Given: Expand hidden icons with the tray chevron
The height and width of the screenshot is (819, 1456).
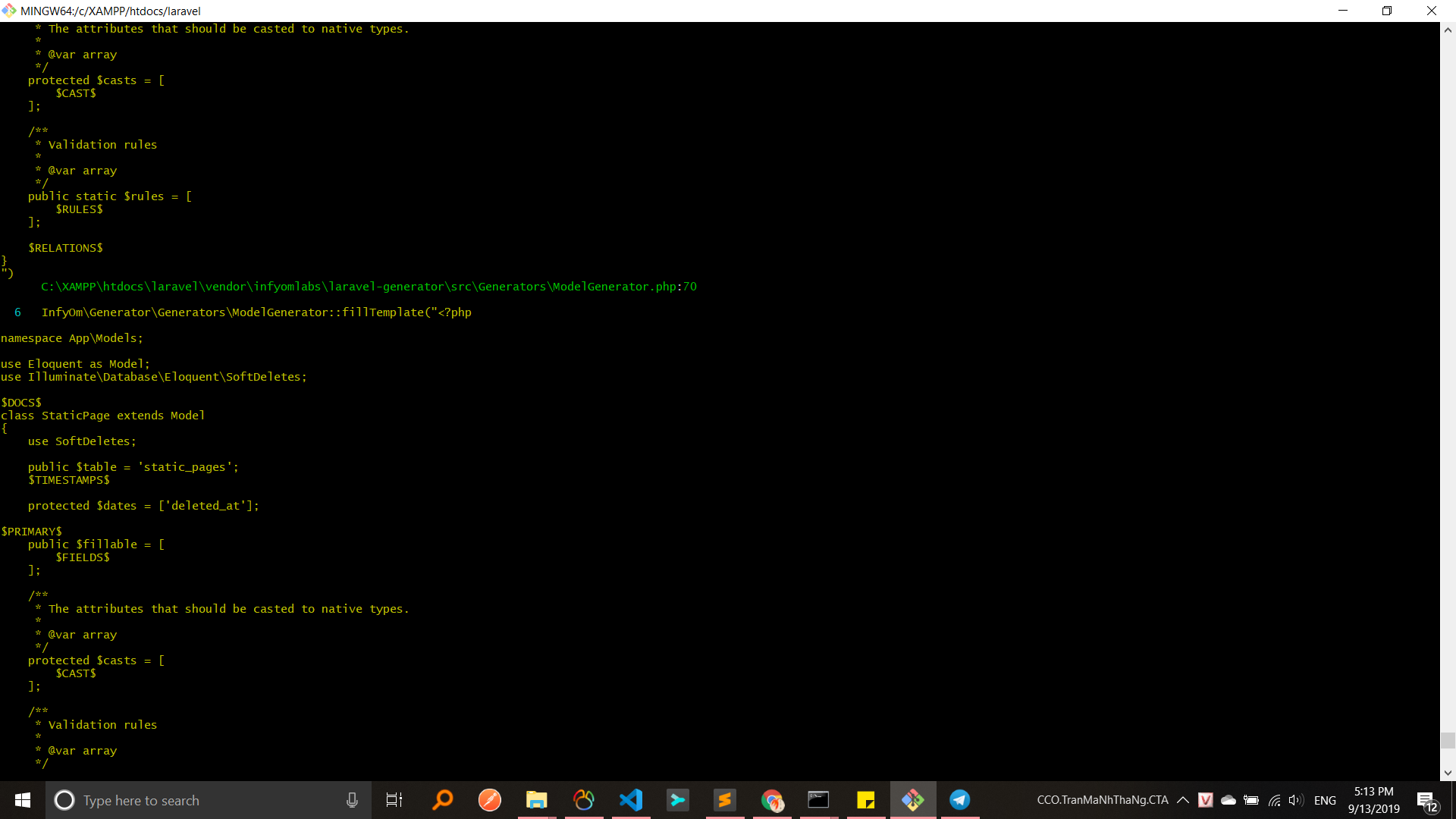Looking at the screenshot, I should [x=1183, y=799].
